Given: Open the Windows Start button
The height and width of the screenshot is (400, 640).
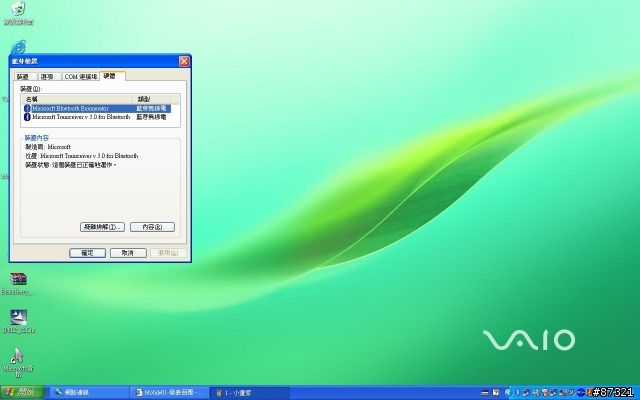Looking at the screenshot, I should click(22, 393).
